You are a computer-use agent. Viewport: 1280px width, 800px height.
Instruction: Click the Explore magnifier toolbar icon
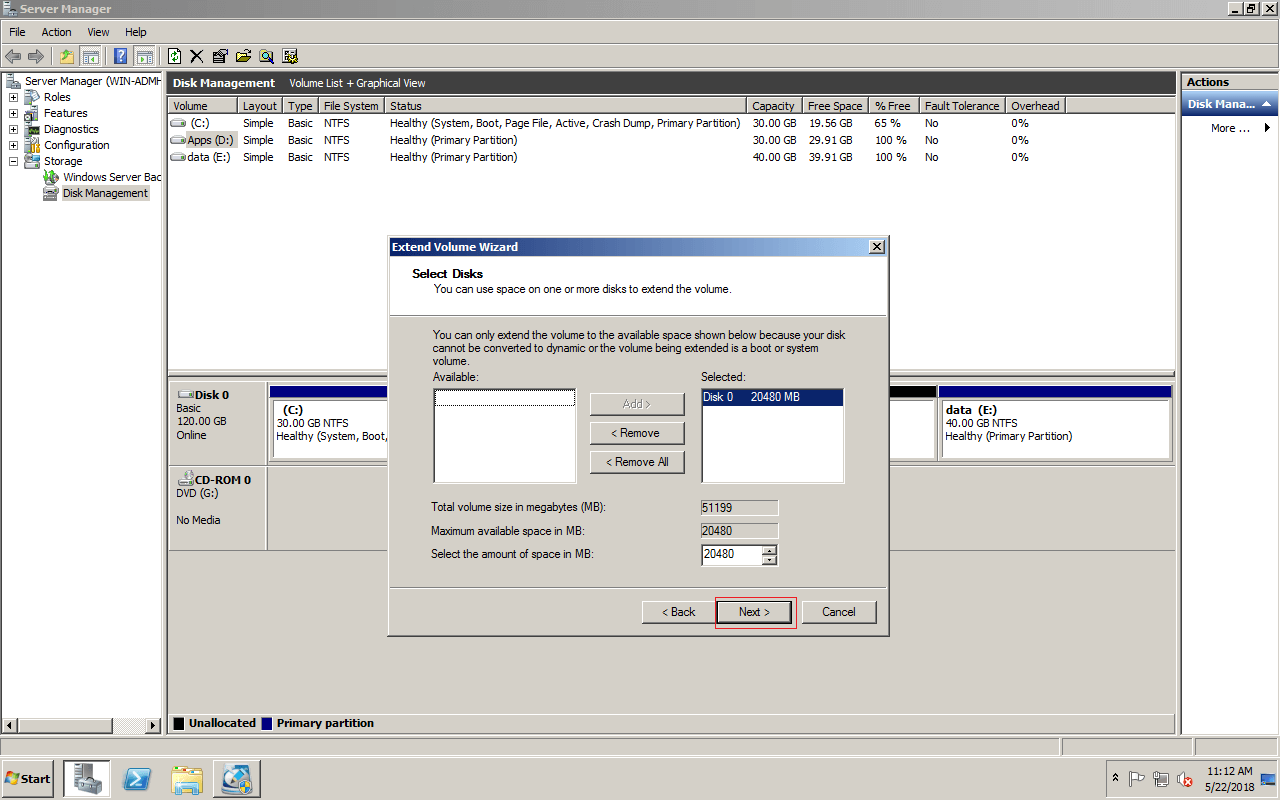coord(267,56)
